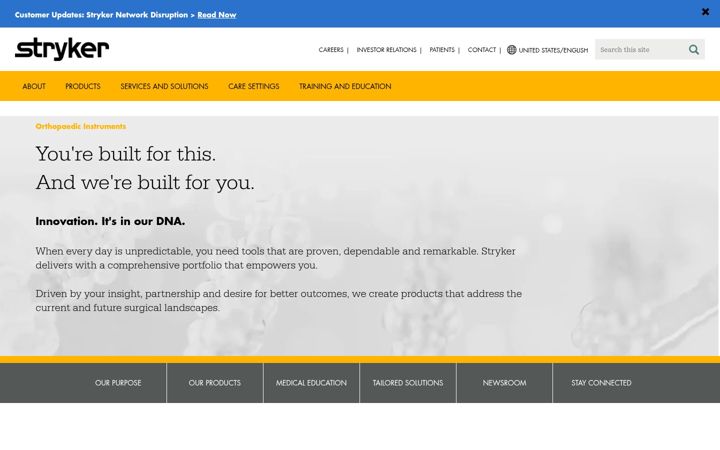
Task: Click the Orthopaedic Instruments breadcrumb
Action: pyautogui.click(x=80, y=126)
